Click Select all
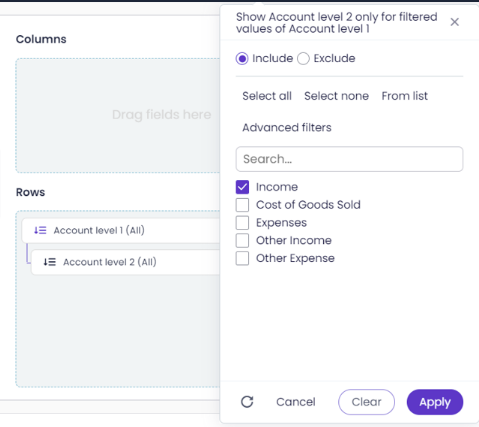 (x=267, y=96)
